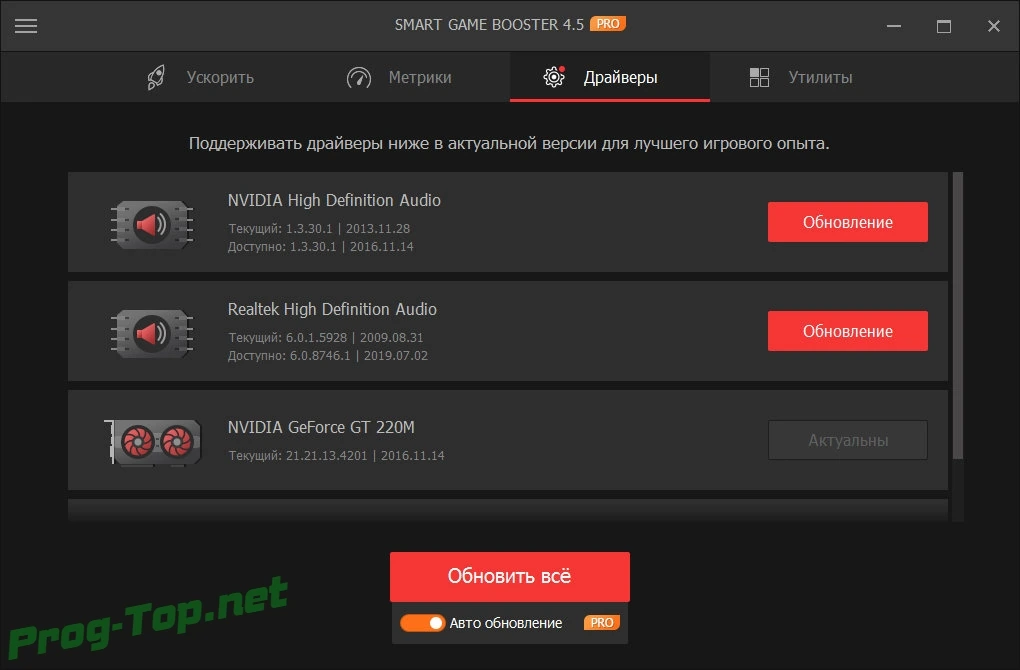Click the PRO badge beside Авто обновление
This screenshot has height=670, width=1020.
point(602,623)
